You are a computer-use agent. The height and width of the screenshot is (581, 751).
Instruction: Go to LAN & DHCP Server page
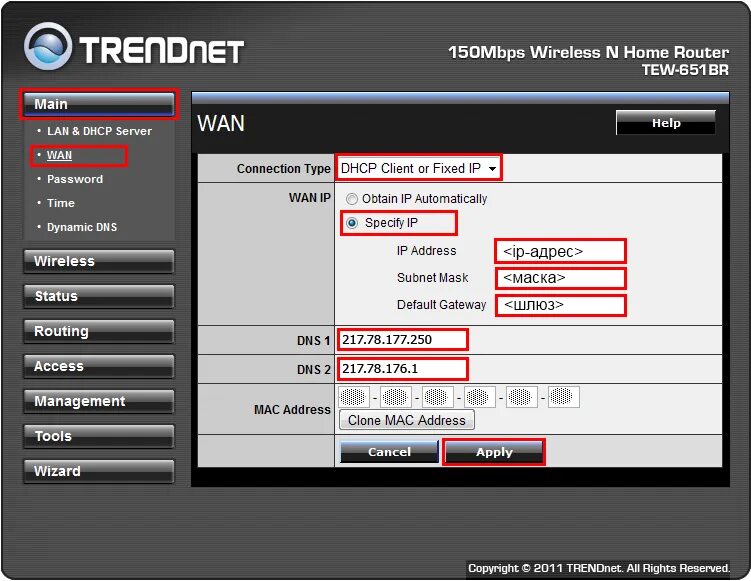(x=99, y=131)
